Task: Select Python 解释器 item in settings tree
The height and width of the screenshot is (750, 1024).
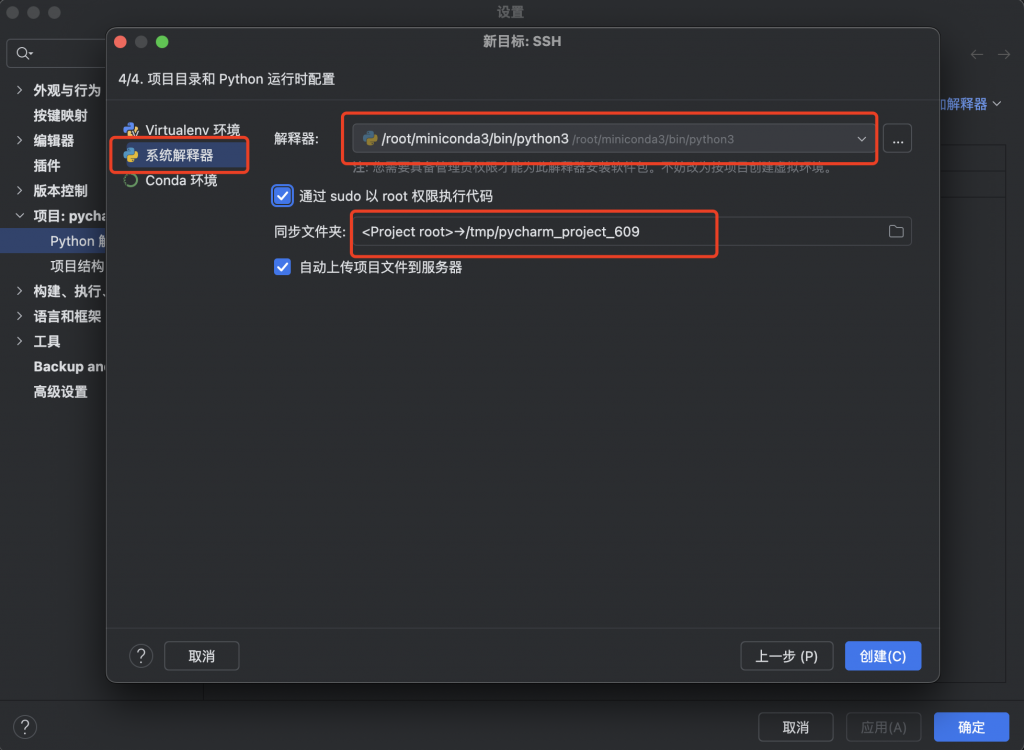Action: click(x=77, y=241)
